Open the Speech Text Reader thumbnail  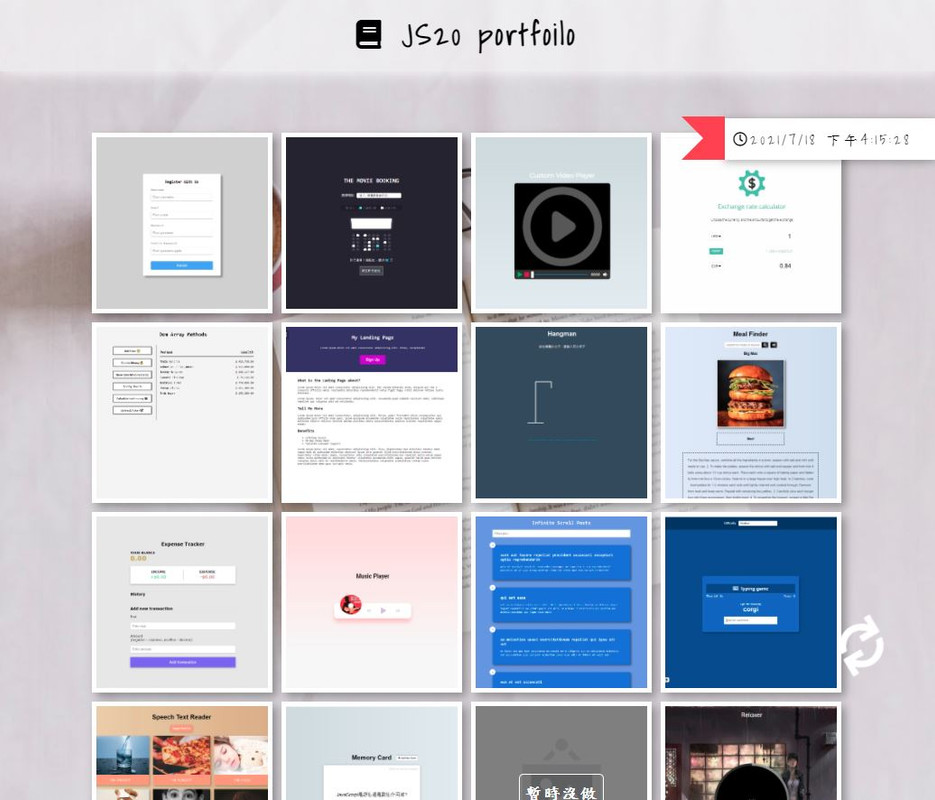point(182,751)
